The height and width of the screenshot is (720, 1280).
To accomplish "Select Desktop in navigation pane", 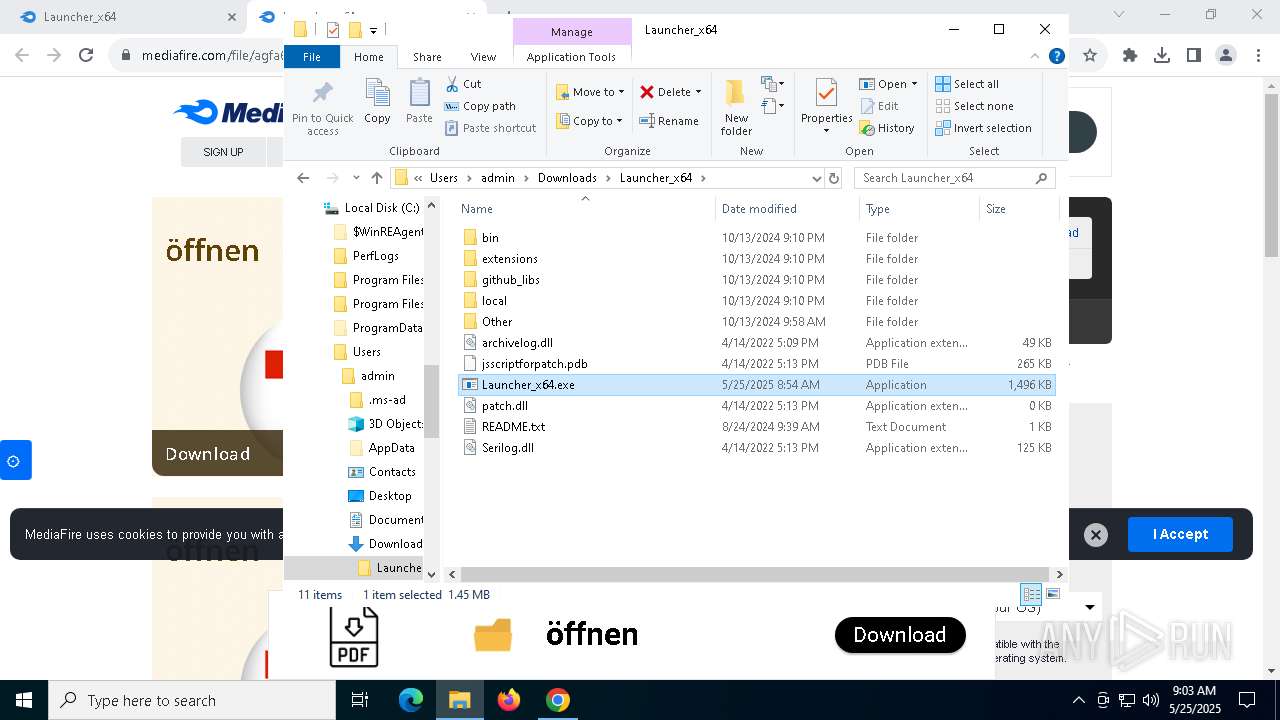I will point(389,496).
